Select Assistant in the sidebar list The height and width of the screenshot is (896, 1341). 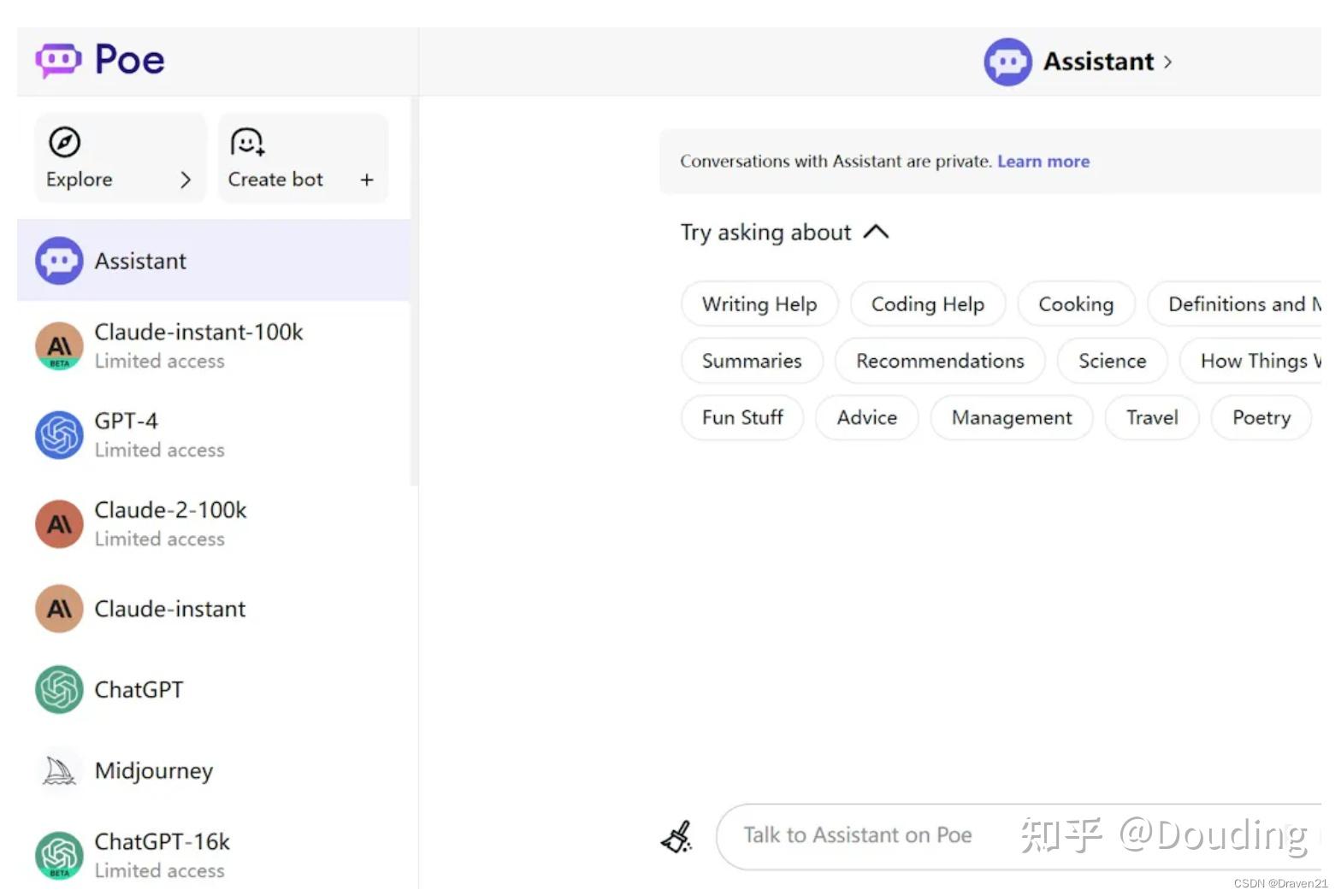click(140, 261)
